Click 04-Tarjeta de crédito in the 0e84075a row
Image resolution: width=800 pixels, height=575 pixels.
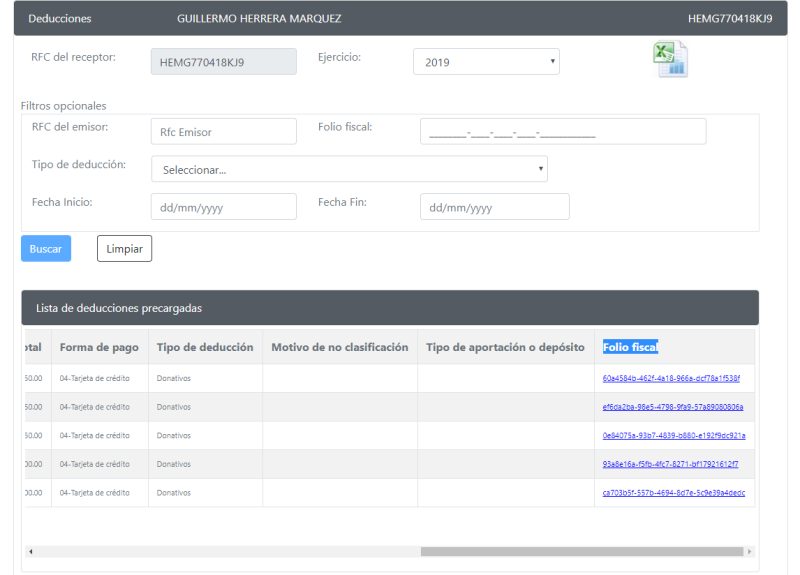[94, 436]
